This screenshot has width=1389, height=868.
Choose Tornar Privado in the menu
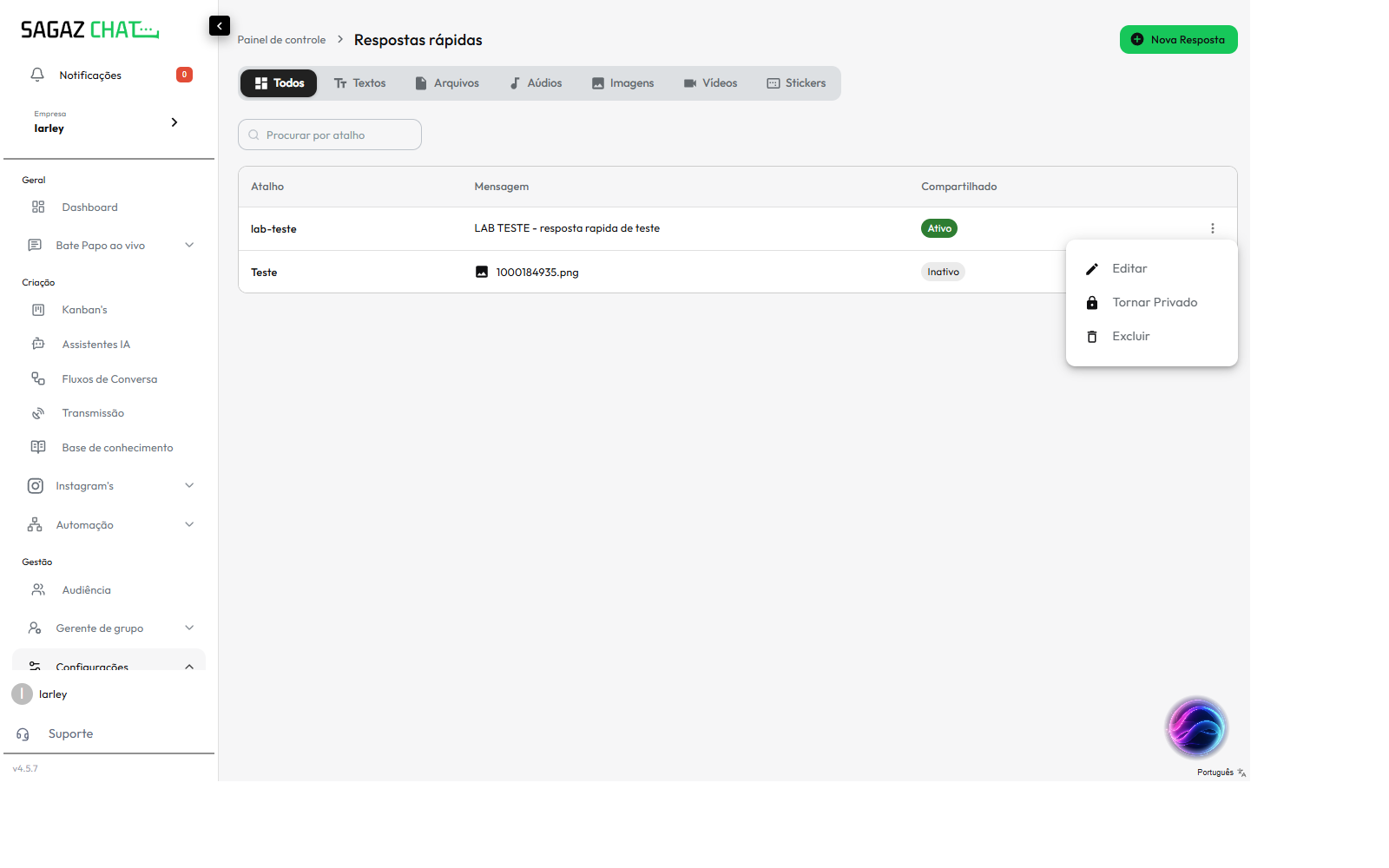click(1151, 303)
